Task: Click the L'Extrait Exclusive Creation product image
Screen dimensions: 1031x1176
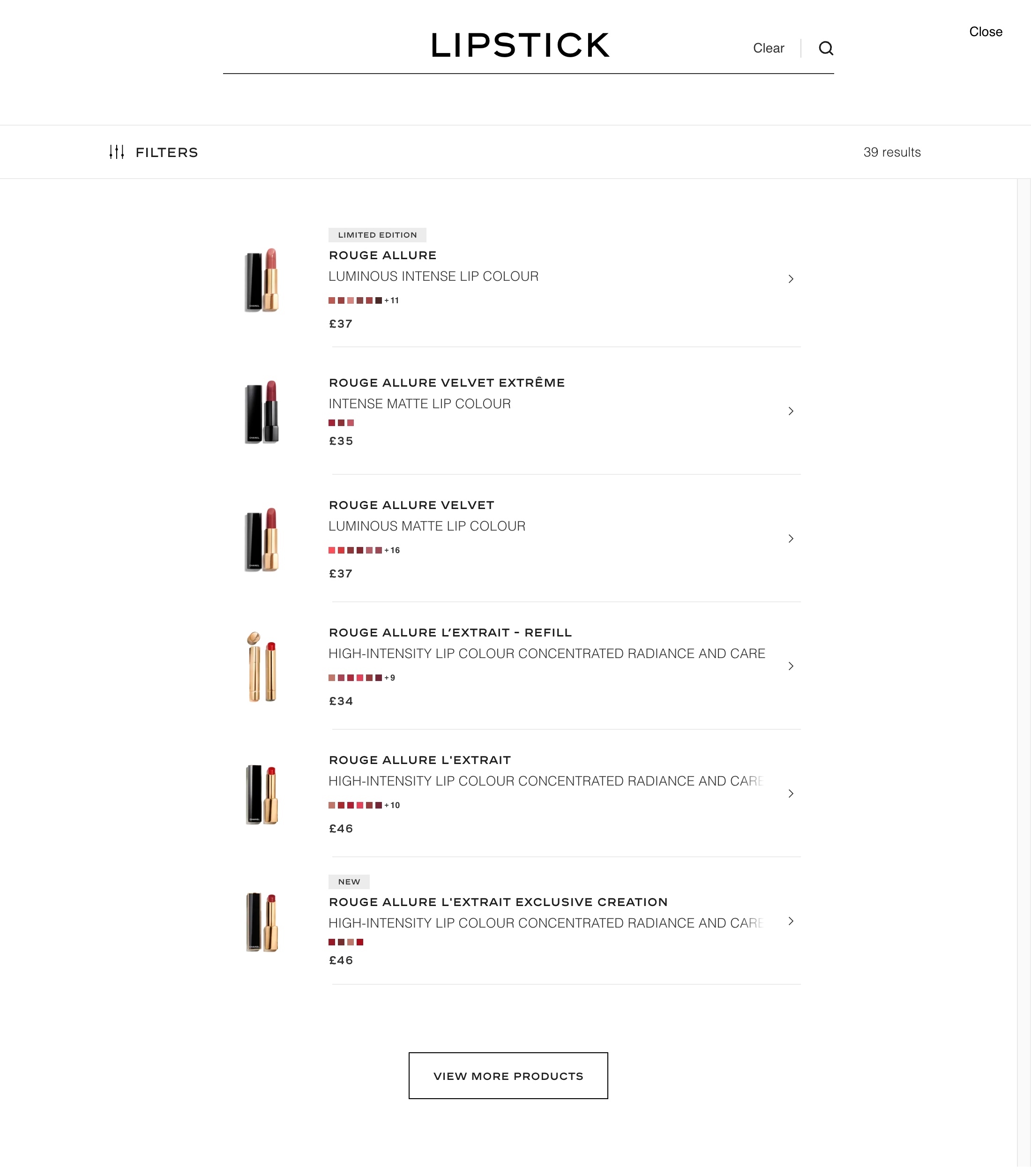Action: 263,921
